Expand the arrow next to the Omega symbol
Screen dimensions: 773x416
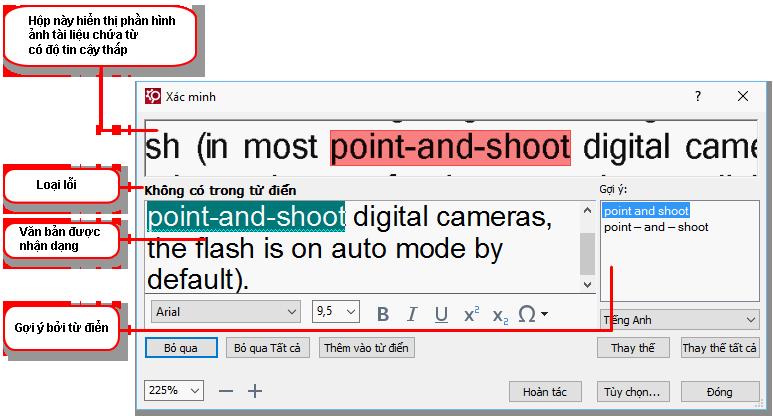544,314
